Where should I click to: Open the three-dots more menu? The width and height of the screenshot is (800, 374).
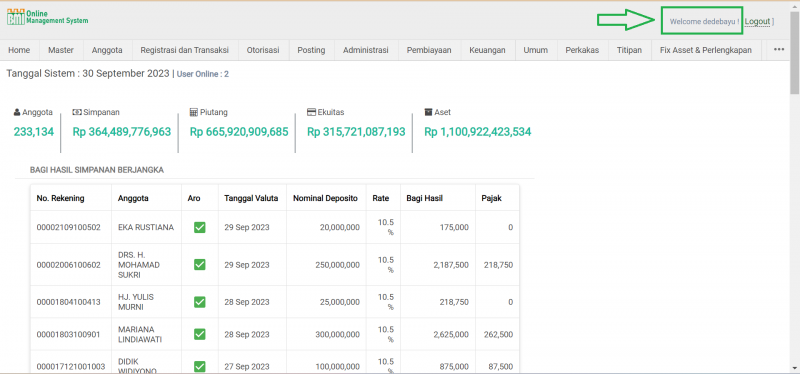[779, 50]
